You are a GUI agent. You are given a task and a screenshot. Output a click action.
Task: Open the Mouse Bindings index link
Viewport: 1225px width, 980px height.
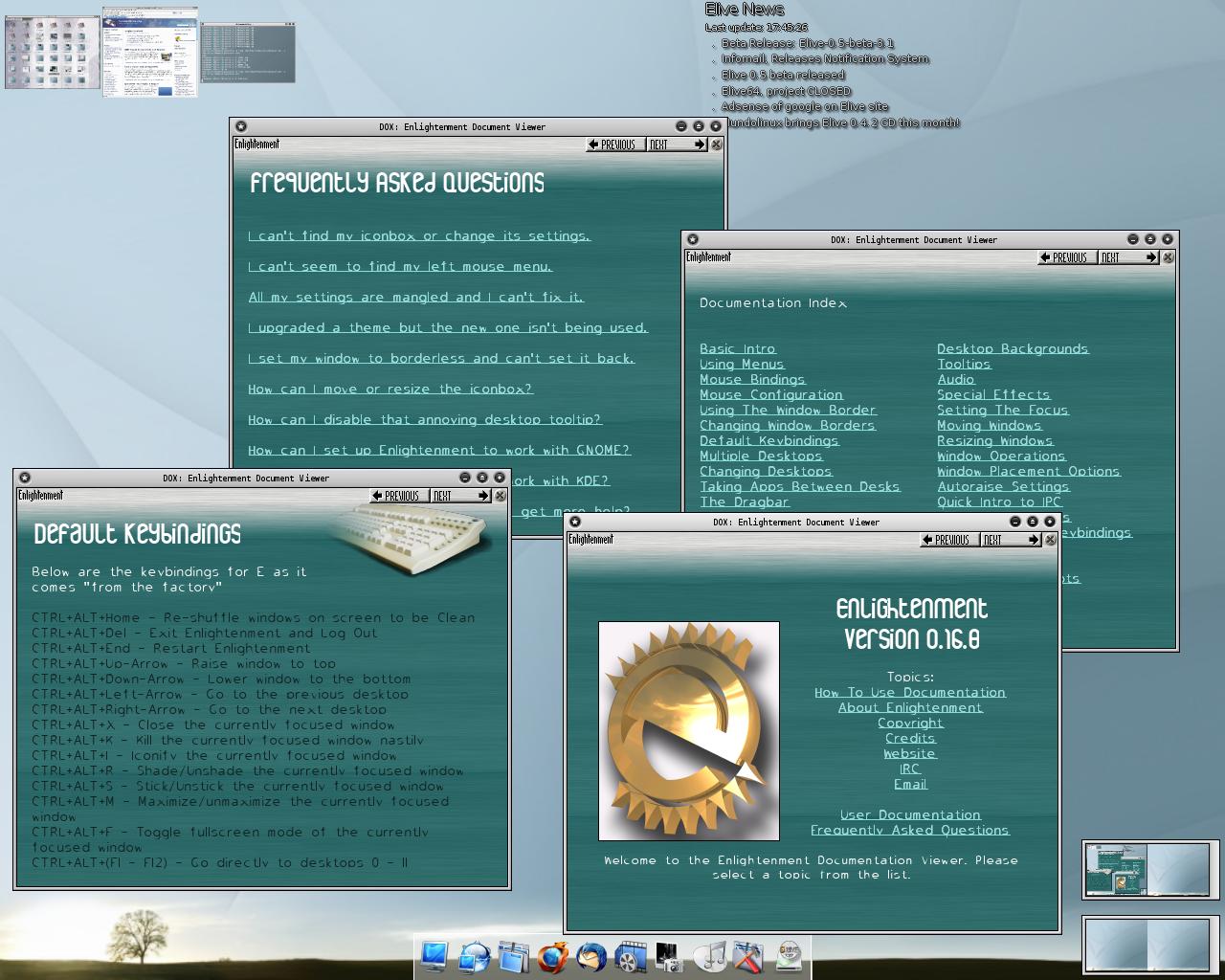752,380
